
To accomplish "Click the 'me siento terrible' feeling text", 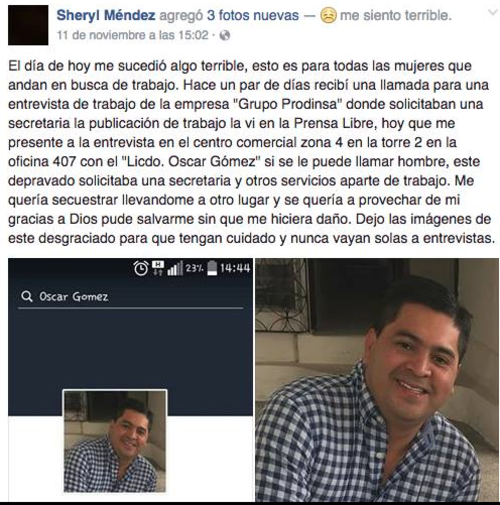I will click(x=396, y=15).
